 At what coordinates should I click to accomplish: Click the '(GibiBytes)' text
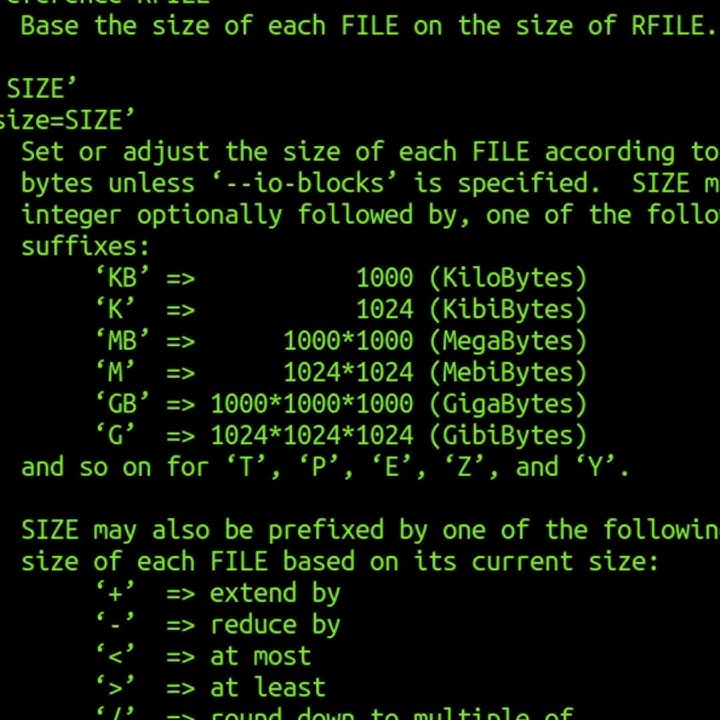pos(508,435)
